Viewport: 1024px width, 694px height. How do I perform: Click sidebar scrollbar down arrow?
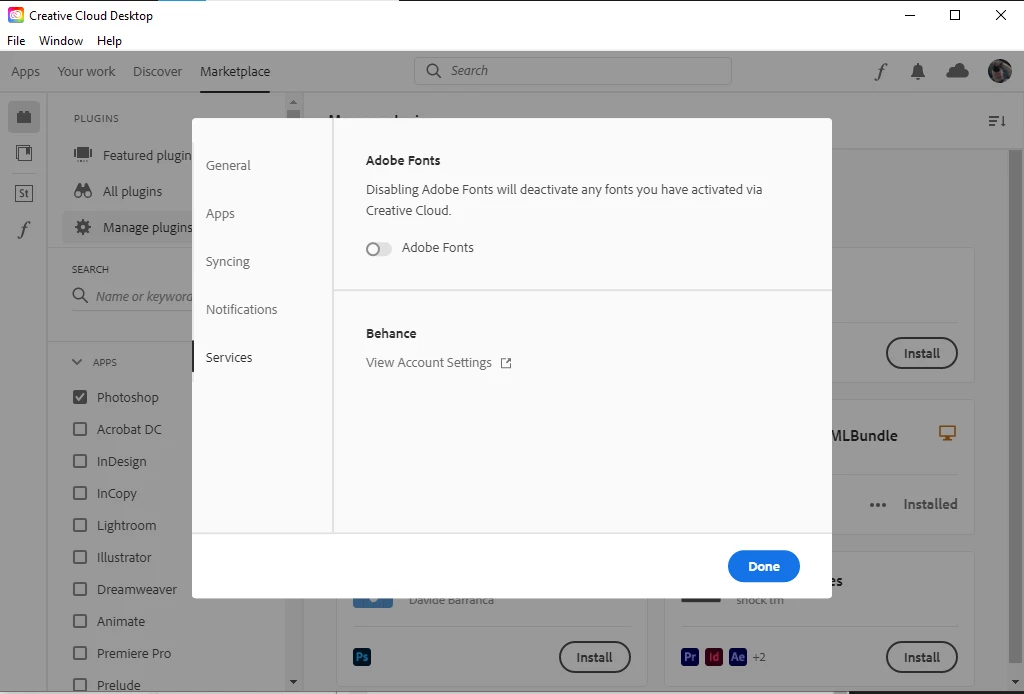[293, 682]
